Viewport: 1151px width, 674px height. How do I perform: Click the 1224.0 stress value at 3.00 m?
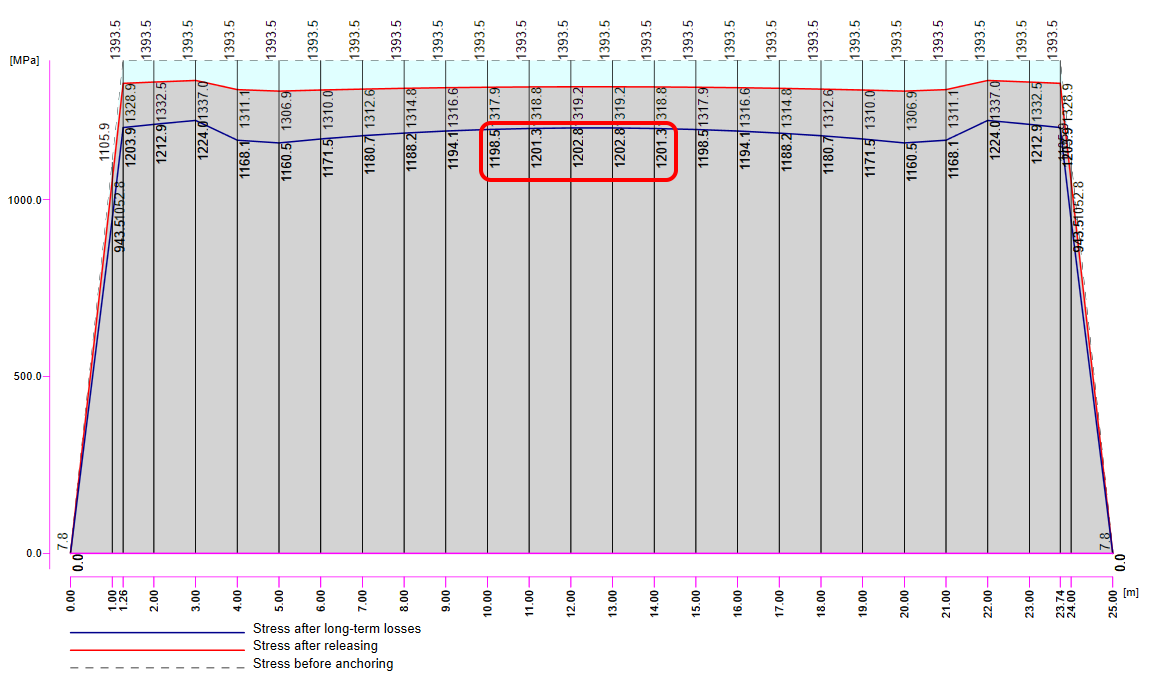pos(203,139)
